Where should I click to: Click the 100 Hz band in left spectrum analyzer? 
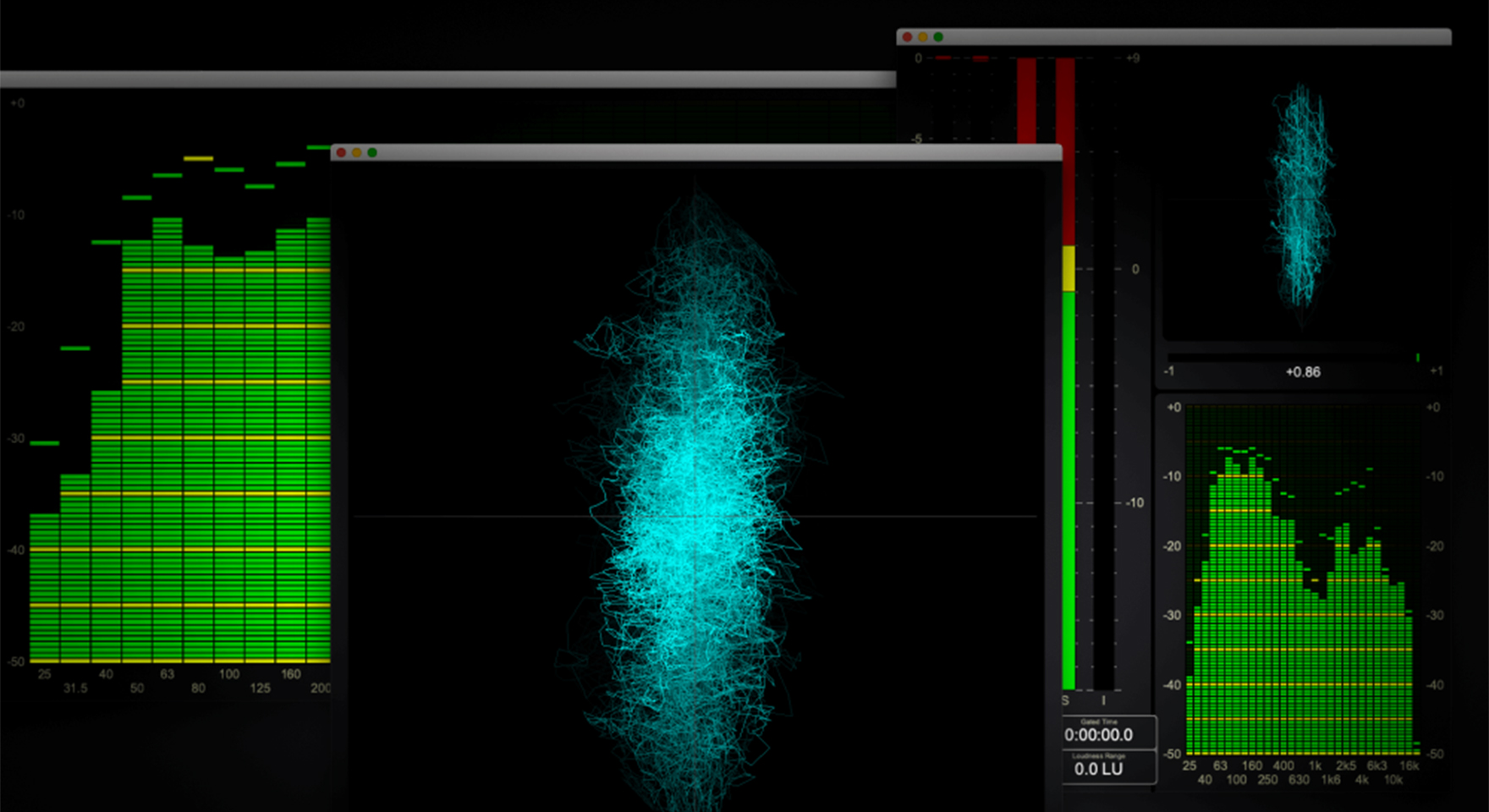[x=229, y=457]
